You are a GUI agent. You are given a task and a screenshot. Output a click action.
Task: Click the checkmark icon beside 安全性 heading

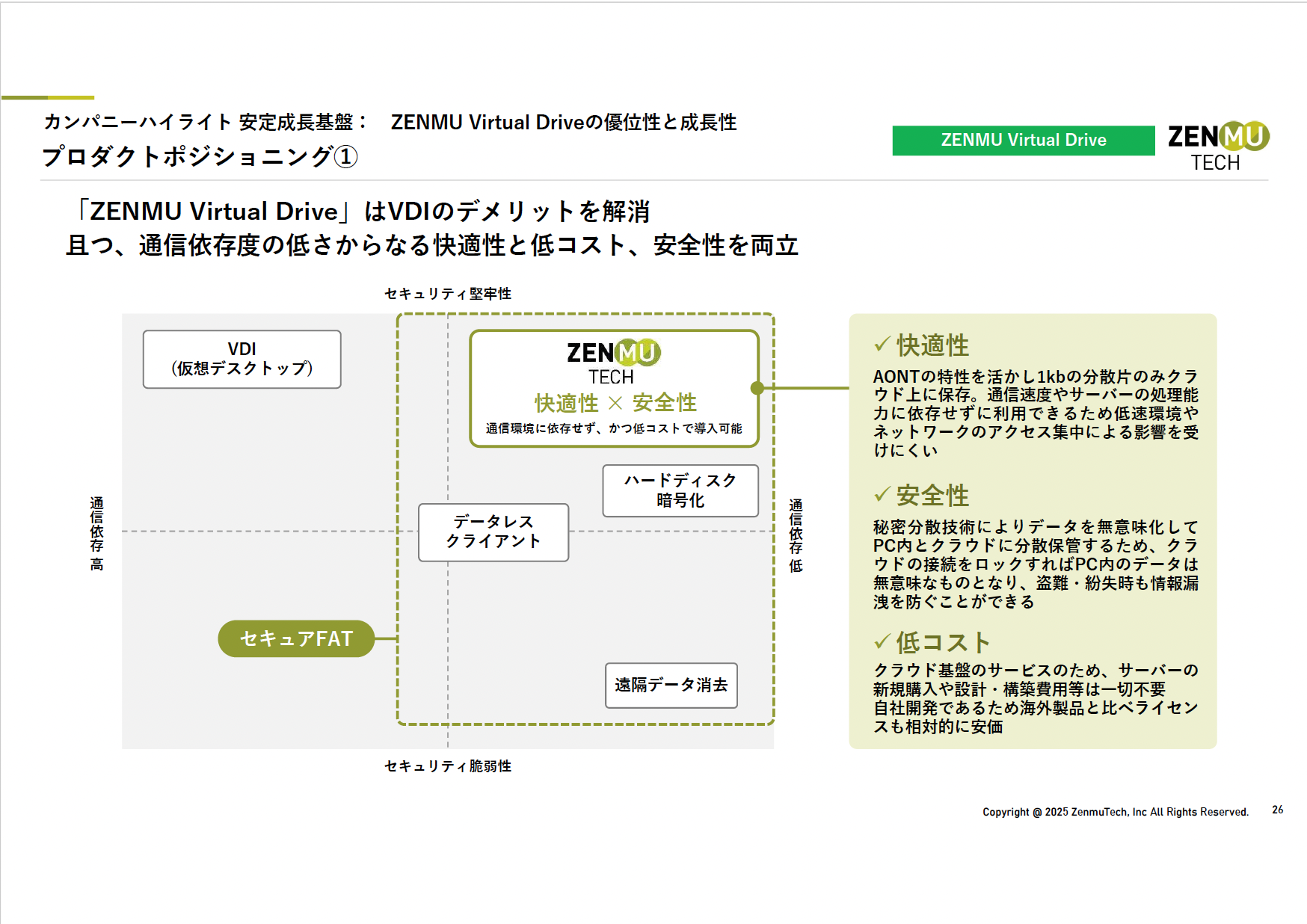882,493
